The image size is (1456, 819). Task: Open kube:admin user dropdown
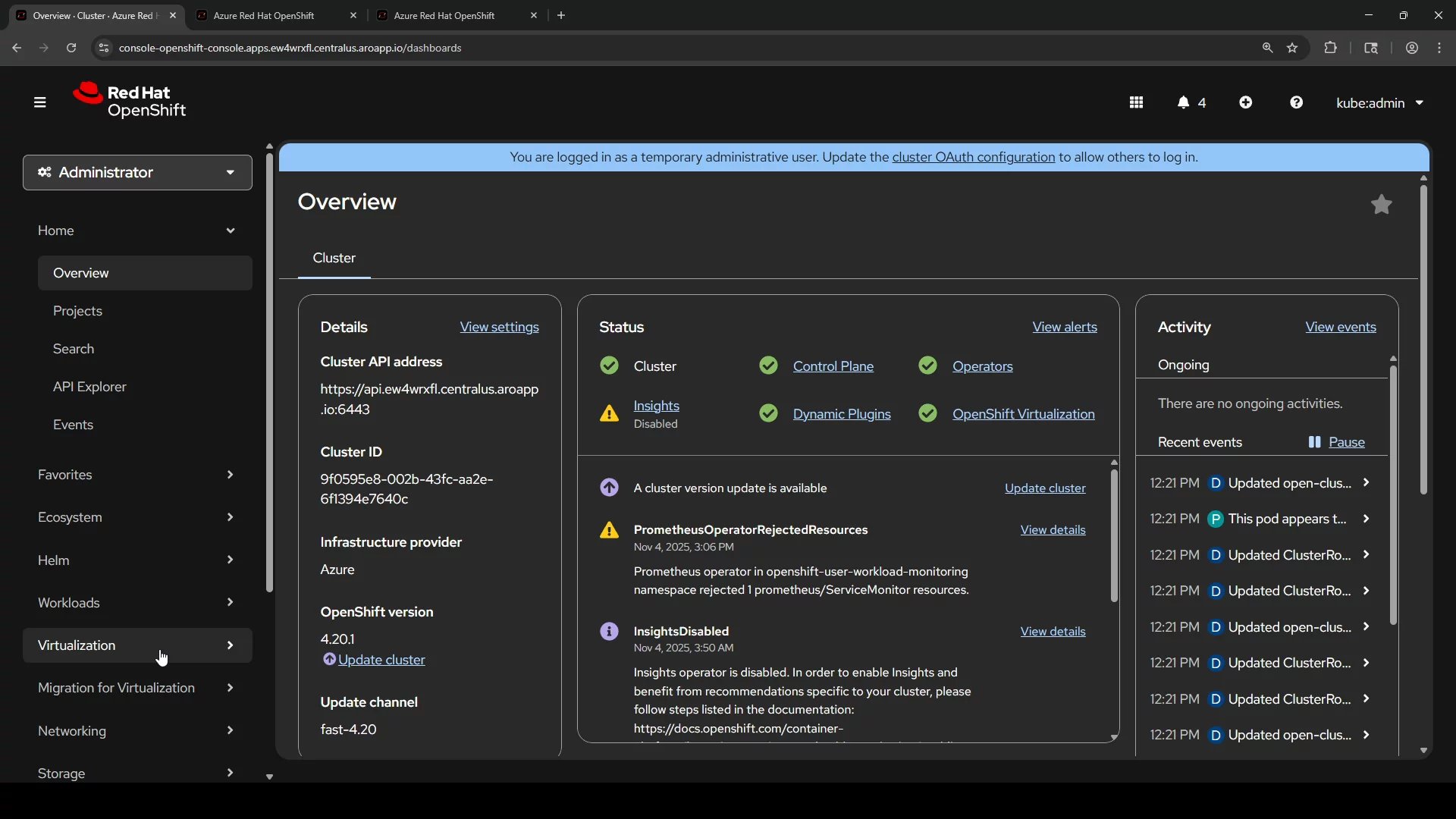(x=1379, y=102)
